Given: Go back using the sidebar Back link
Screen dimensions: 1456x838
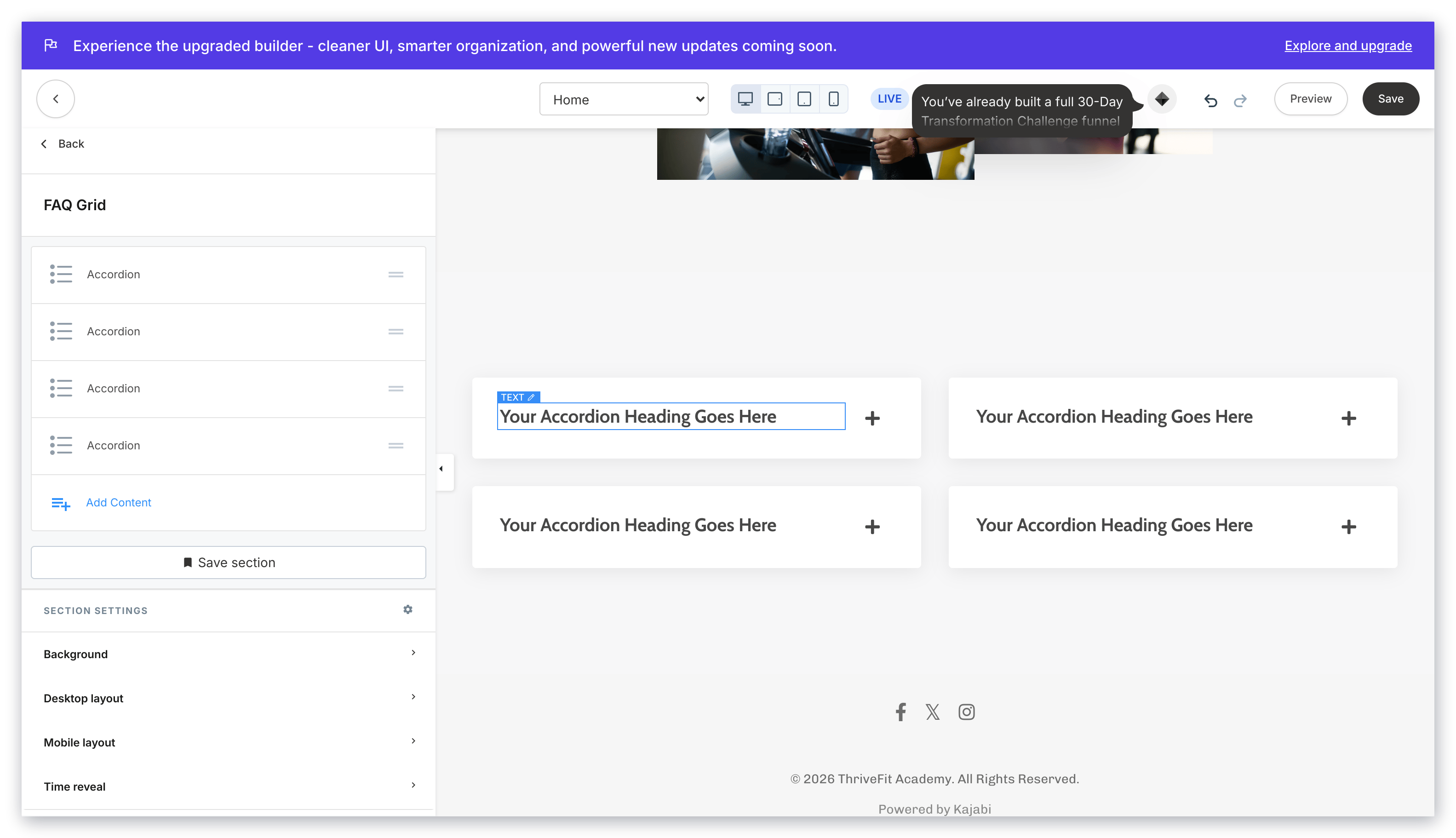Looking at the screenshot, I should (63, 144).
